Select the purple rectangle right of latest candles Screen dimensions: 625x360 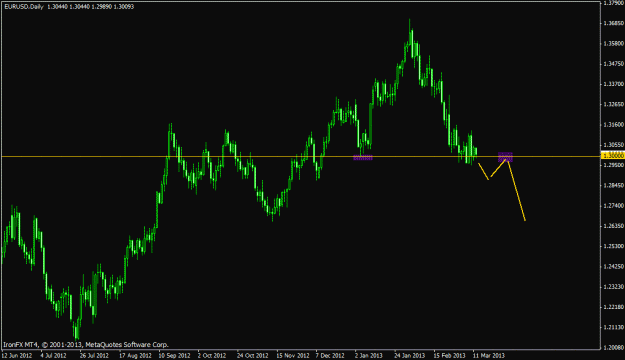click(505, 157)
